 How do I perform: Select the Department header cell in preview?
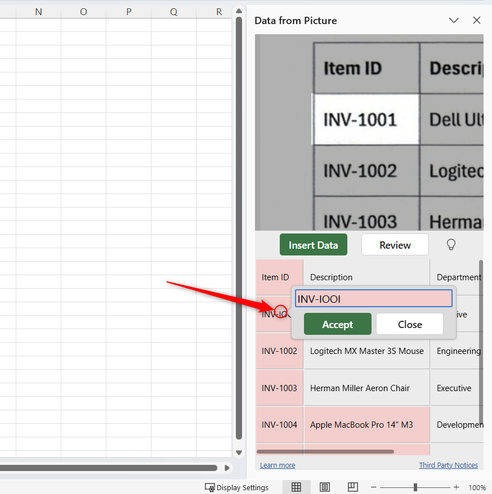point(457,277)
